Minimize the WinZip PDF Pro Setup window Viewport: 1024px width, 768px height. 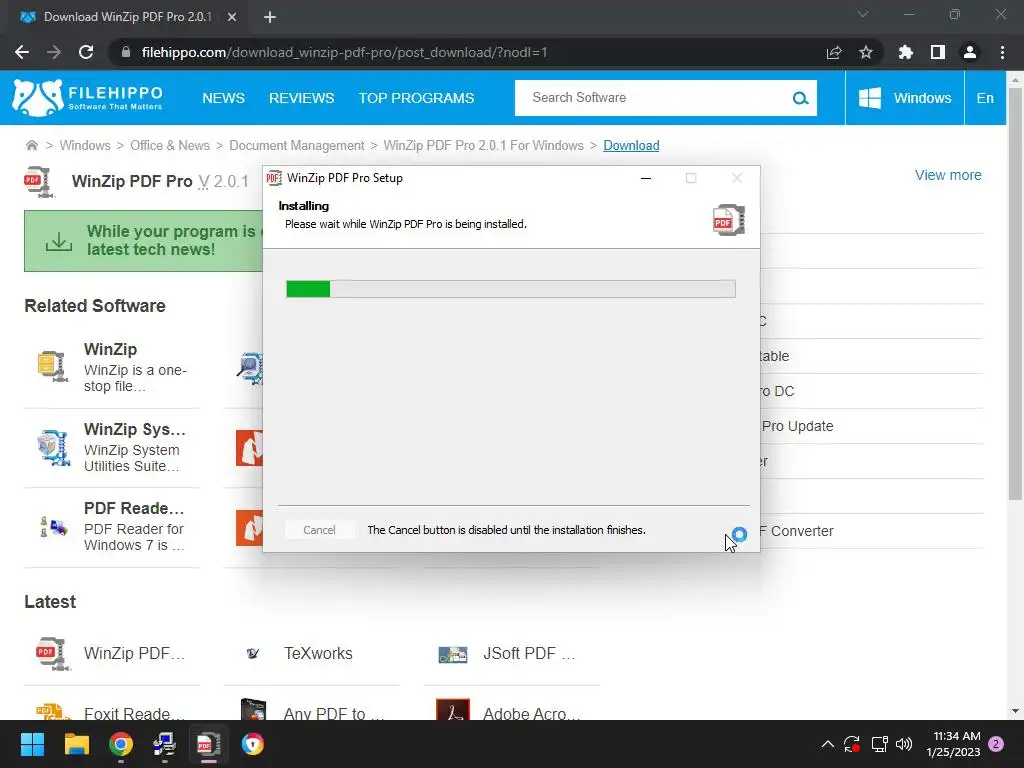click(x=646, y=178)
